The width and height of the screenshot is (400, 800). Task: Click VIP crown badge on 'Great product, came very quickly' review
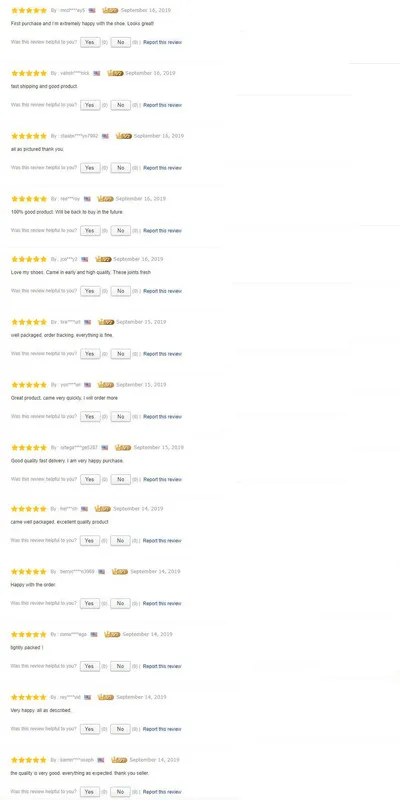106,385
